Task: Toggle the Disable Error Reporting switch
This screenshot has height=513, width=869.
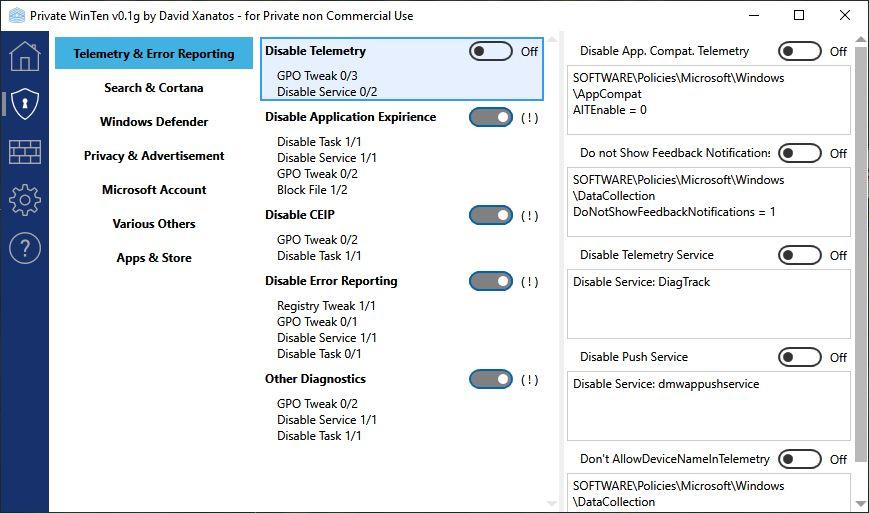Action: (490, 281)
